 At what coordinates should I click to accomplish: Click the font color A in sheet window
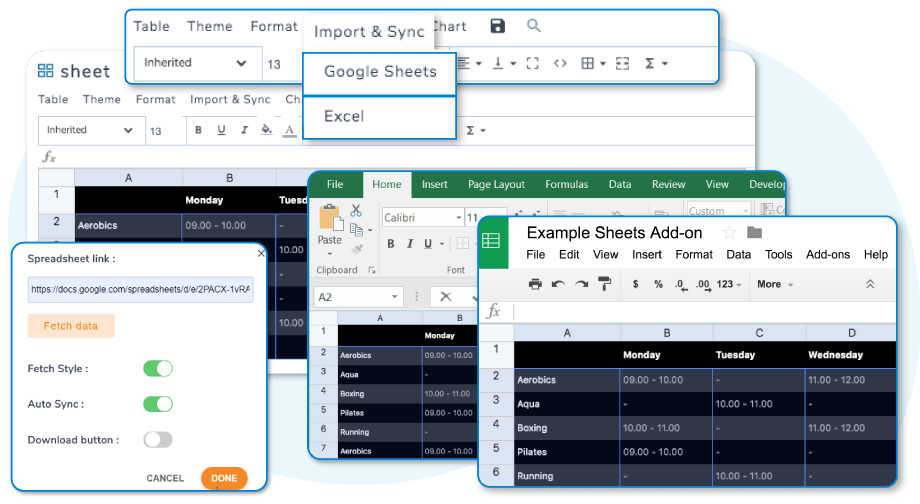click(289, 130)
